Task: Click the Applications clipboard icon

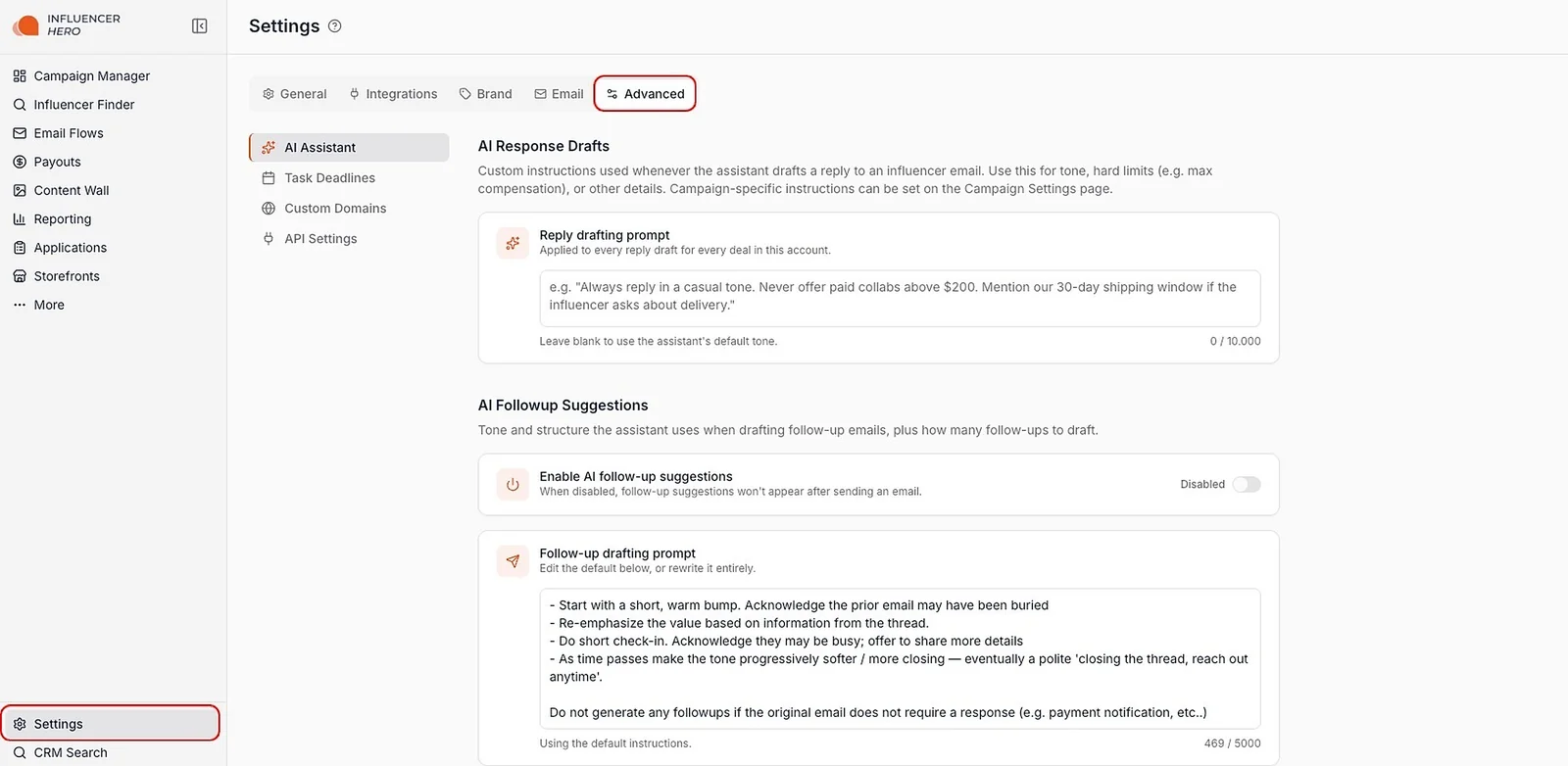Action: coord(20,248)
